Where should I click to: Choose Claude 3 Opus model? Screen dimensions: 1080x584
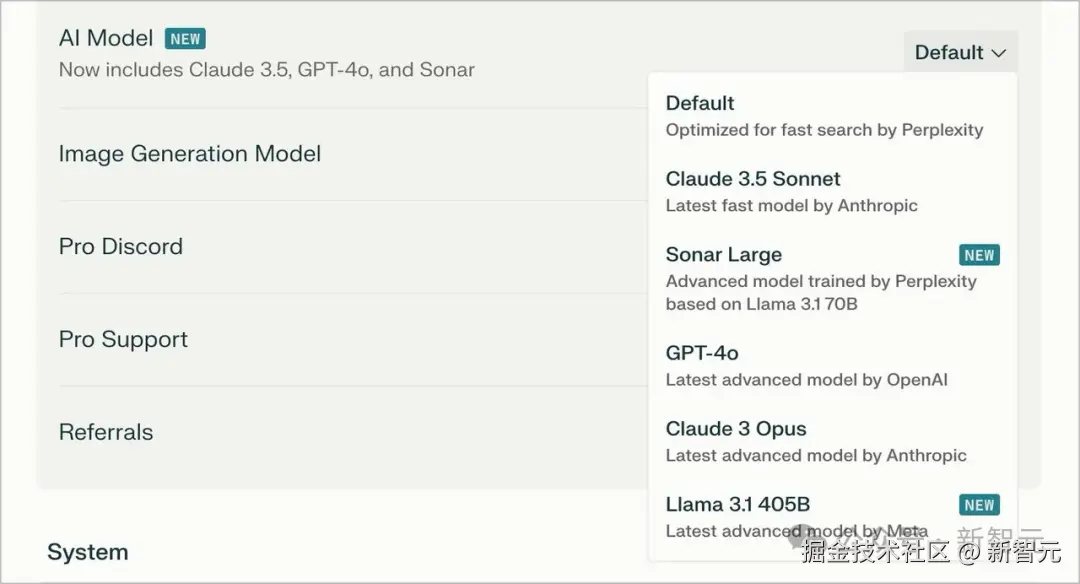click(736, 429)
